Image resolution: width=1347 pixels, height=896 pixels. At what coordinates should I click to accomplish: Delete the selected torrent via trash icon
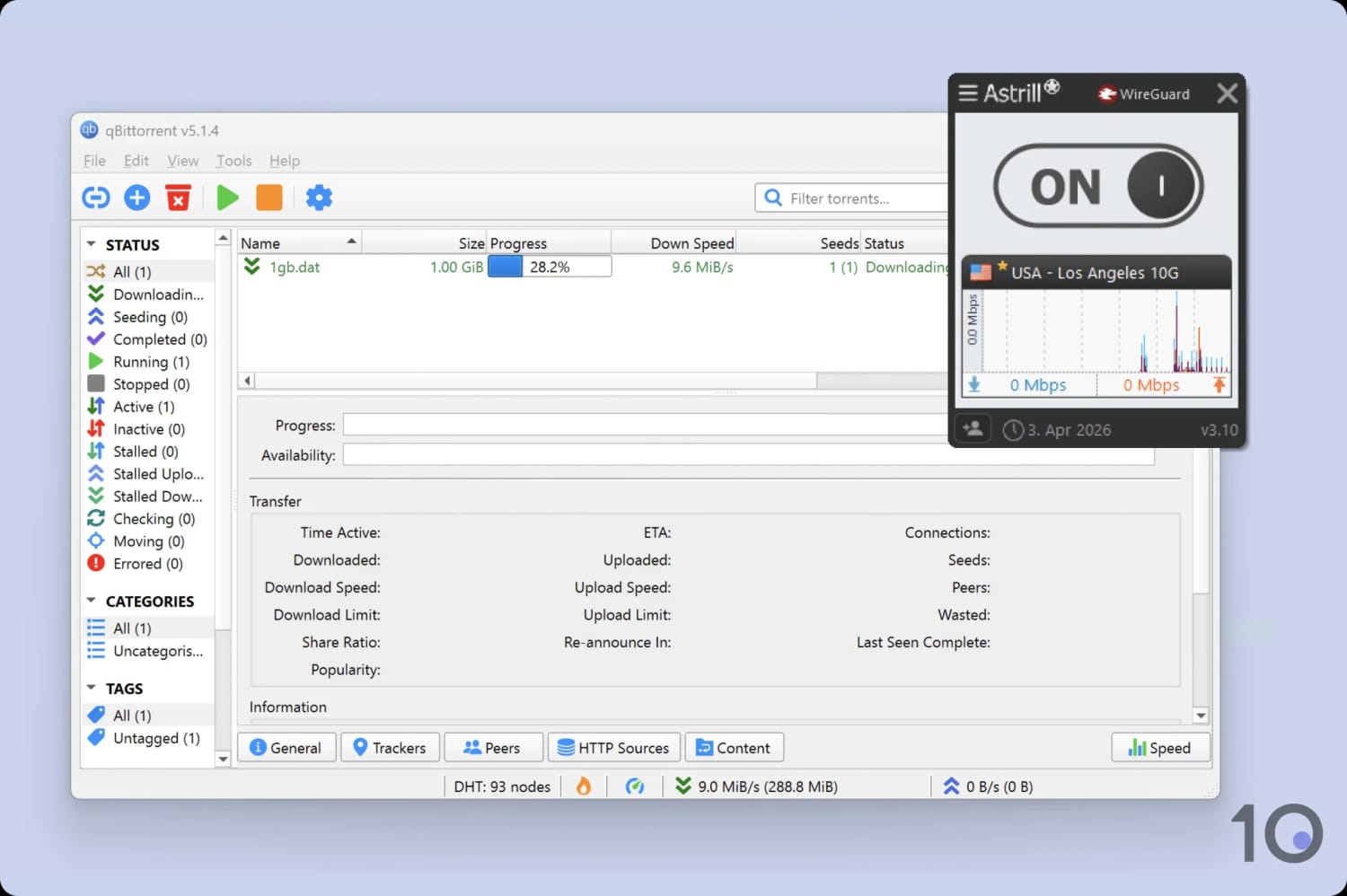pyautogui.click(x=178, y=198)
